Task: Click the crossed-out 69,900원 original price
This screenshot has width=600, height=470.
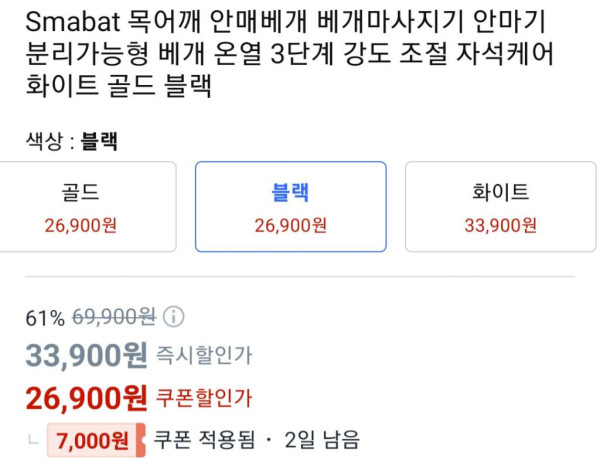Action: coord(111,318)
